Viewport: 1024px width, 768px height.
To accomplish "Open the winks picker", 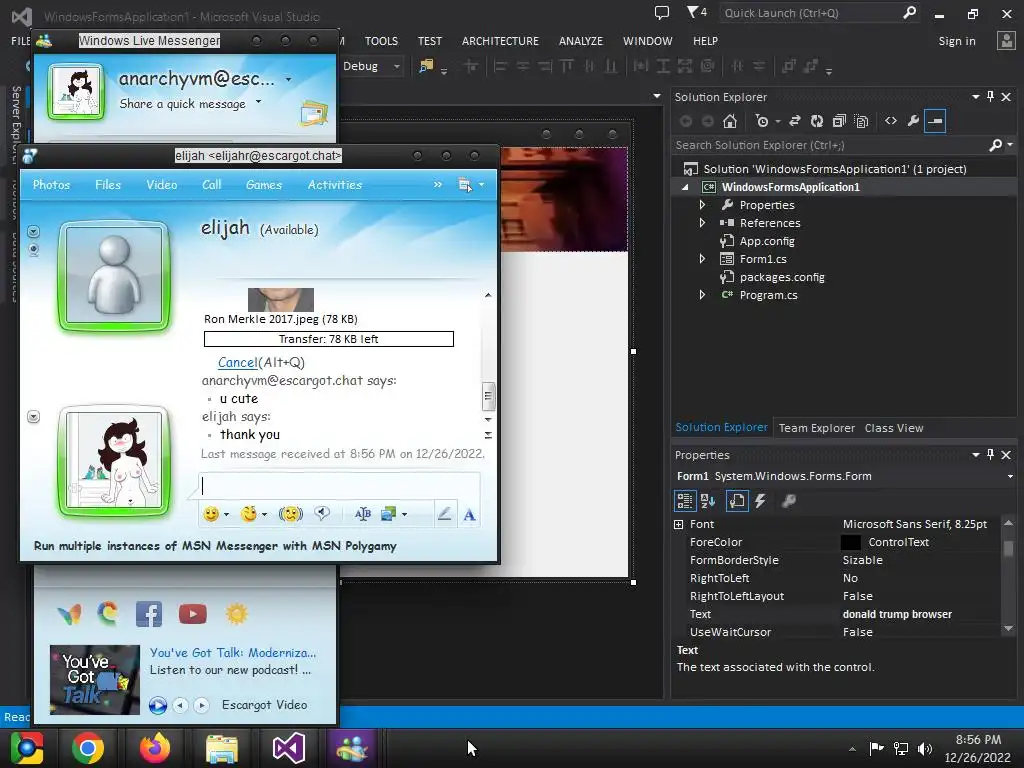I will pyautogui.click(x=249, y=515).
